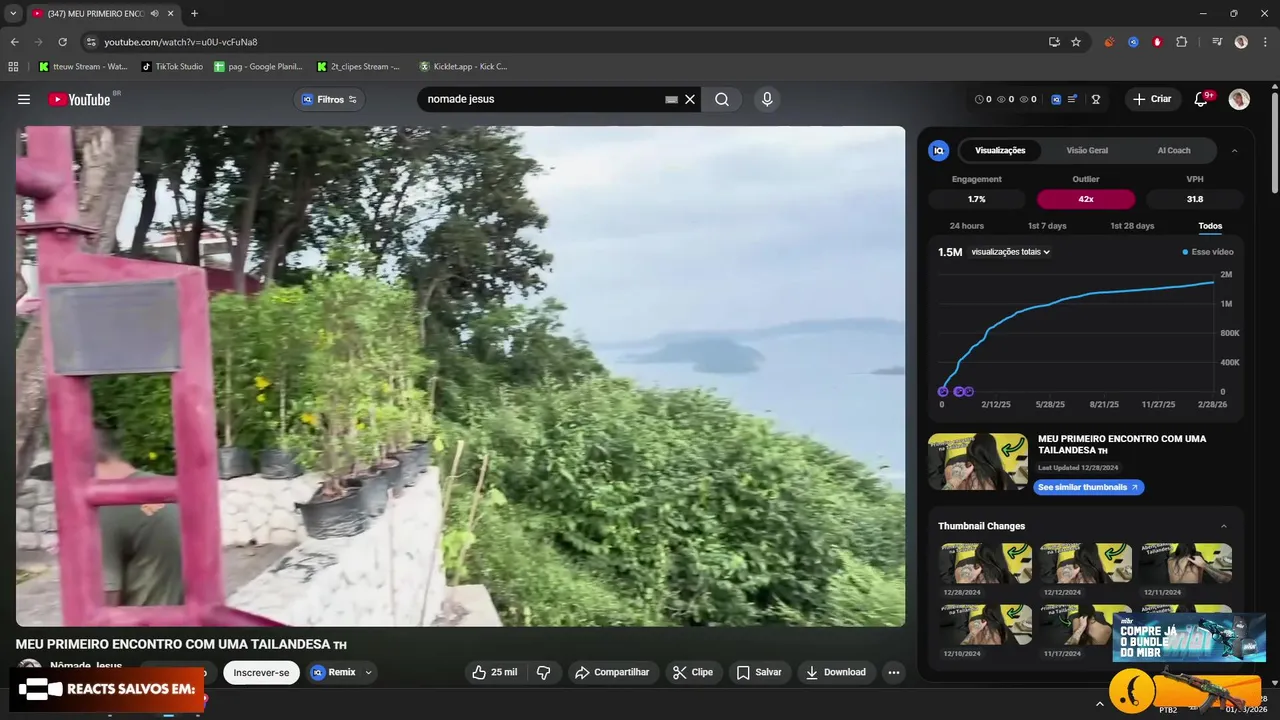
Task: Open YouTube notifications bell
Action: (1201, 99)
